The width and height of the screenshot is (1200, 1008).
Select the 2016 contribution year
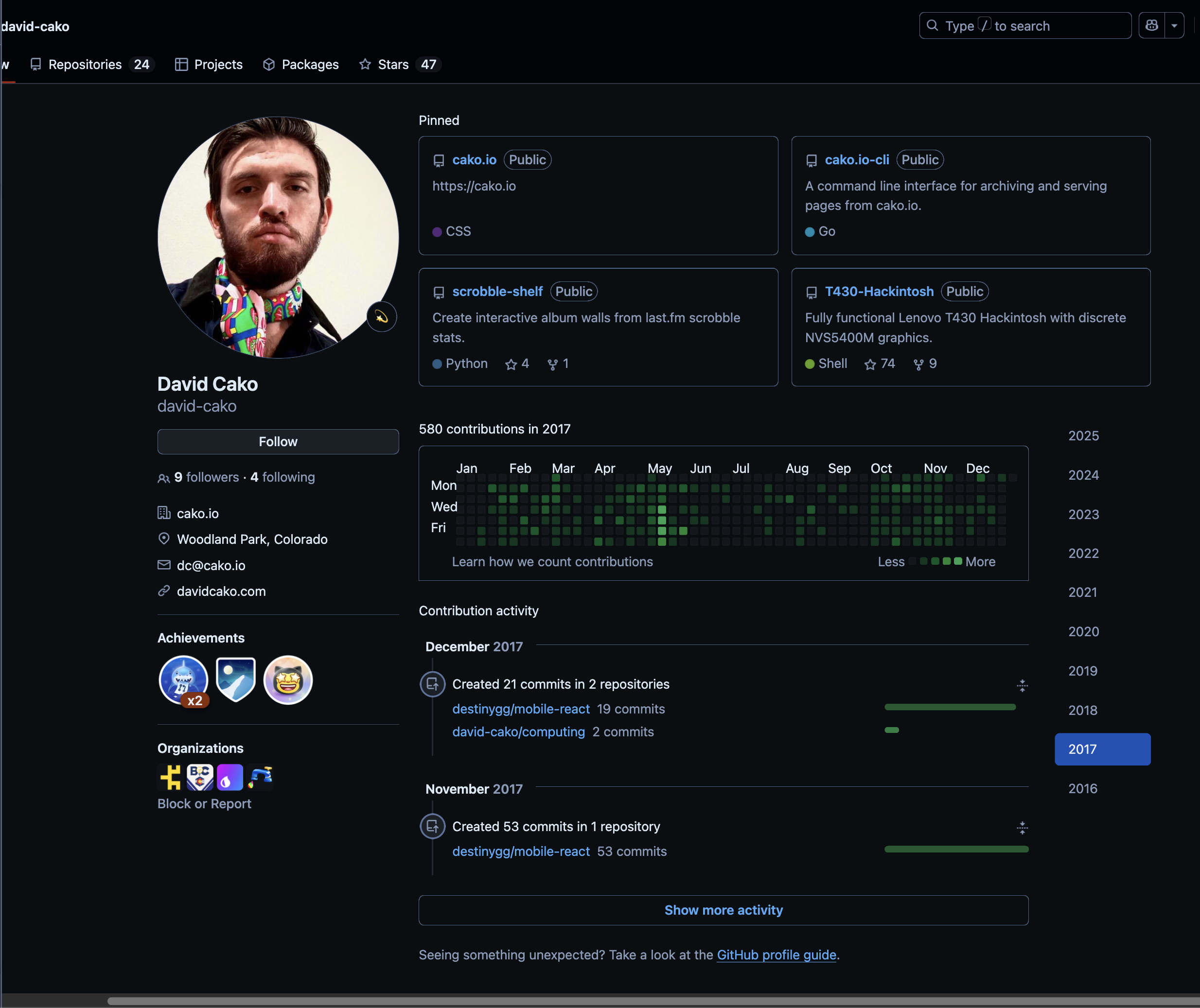[1102, 789]
